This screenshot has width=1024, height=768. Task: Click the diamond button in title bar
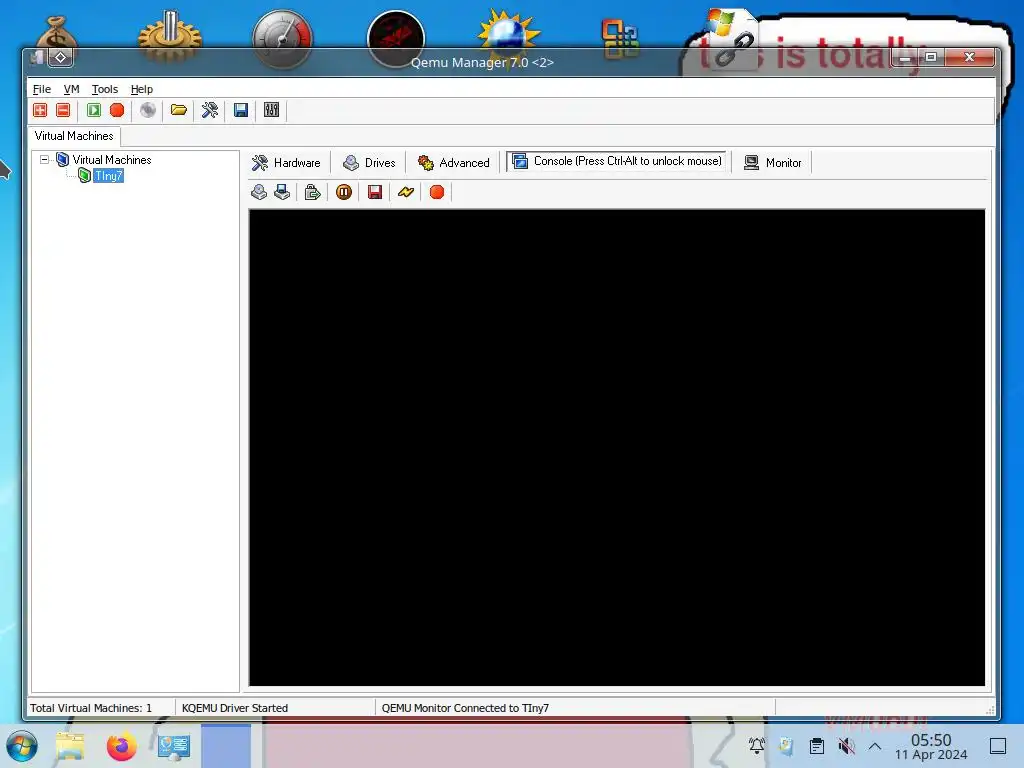[x=61, y=57]
